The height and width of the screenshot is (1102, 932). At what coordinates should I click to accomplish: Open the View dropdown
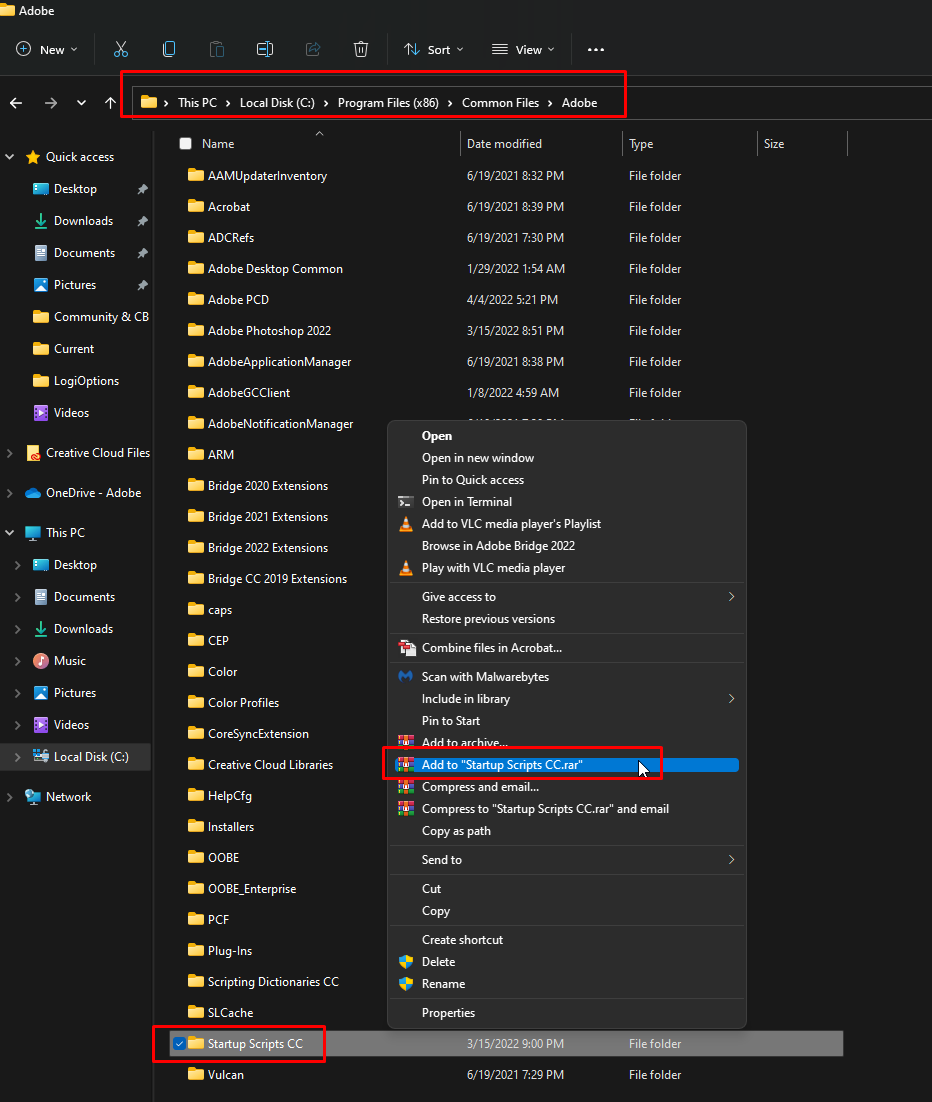click(x=523, y=49)
